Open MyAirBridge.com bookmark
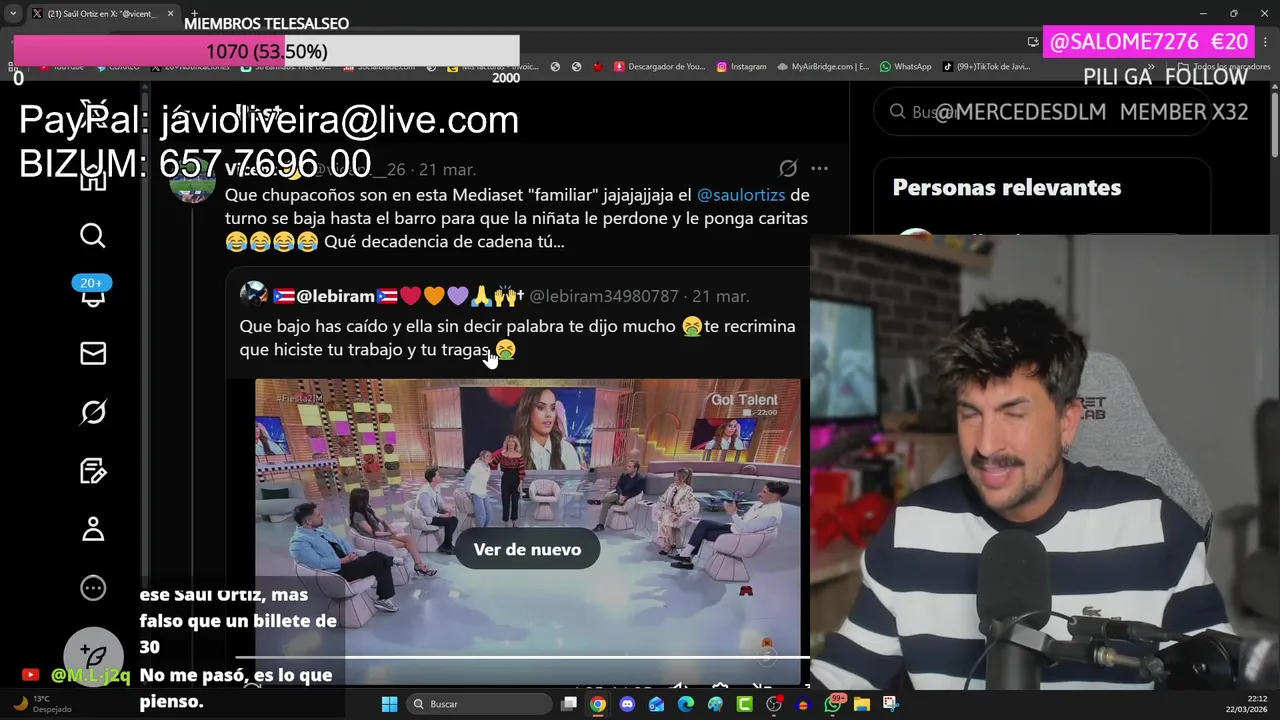The width and height of the screenshot is (1280, 720). (821, 67)
